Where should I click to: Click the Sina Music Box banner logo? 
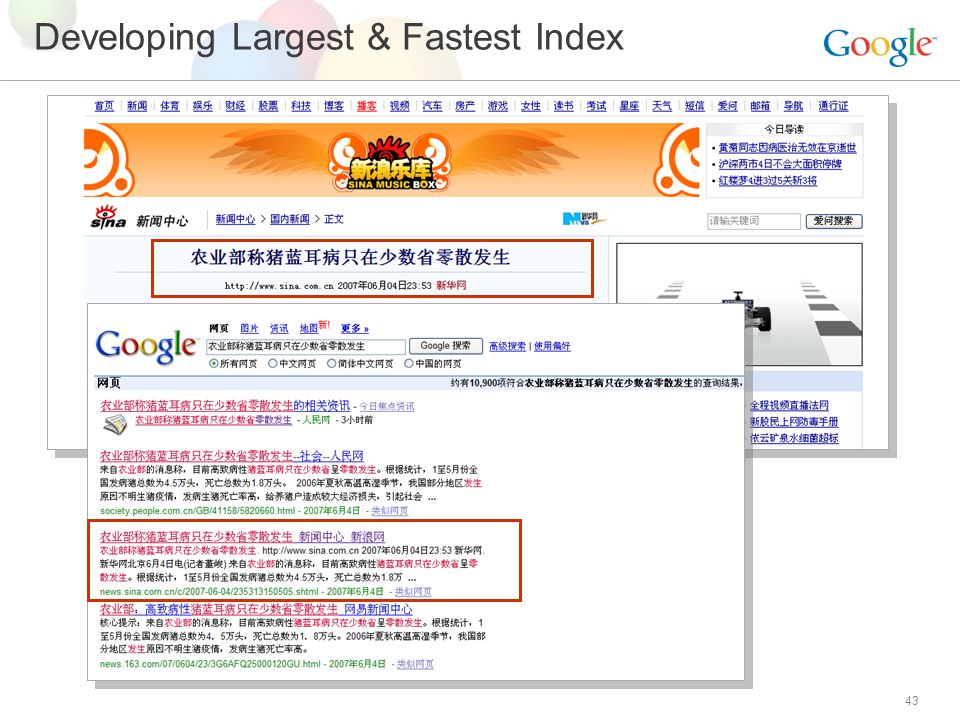[x=391, y=164]
